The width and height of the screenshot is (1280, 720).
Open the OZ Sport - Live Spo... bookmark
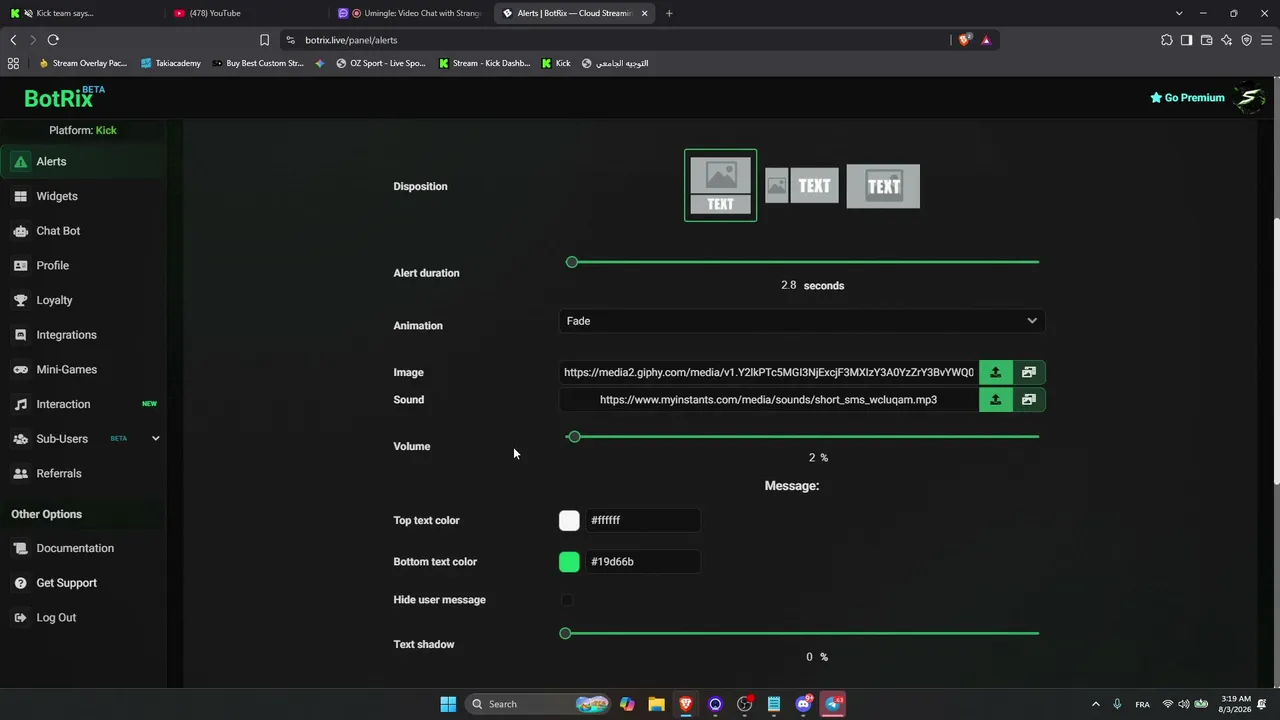[381, 63]
